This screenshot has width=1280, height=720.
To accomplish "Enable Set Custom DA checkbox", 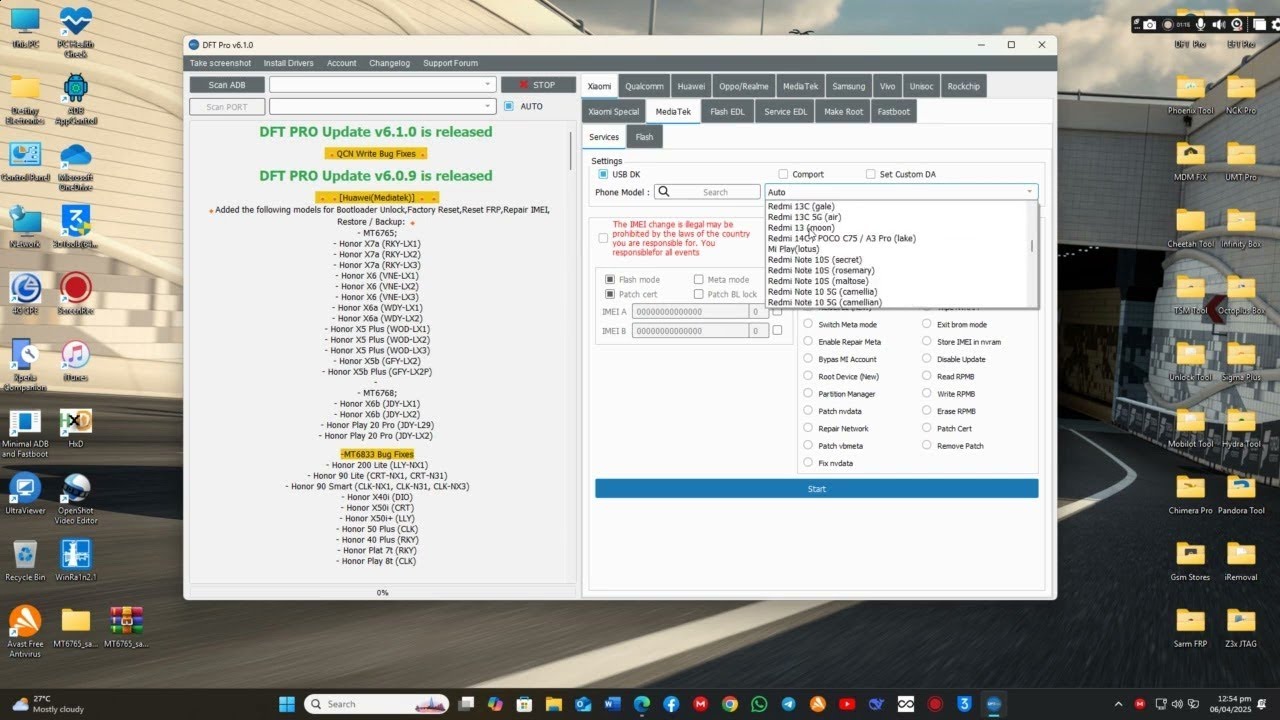I will [871, 174].
